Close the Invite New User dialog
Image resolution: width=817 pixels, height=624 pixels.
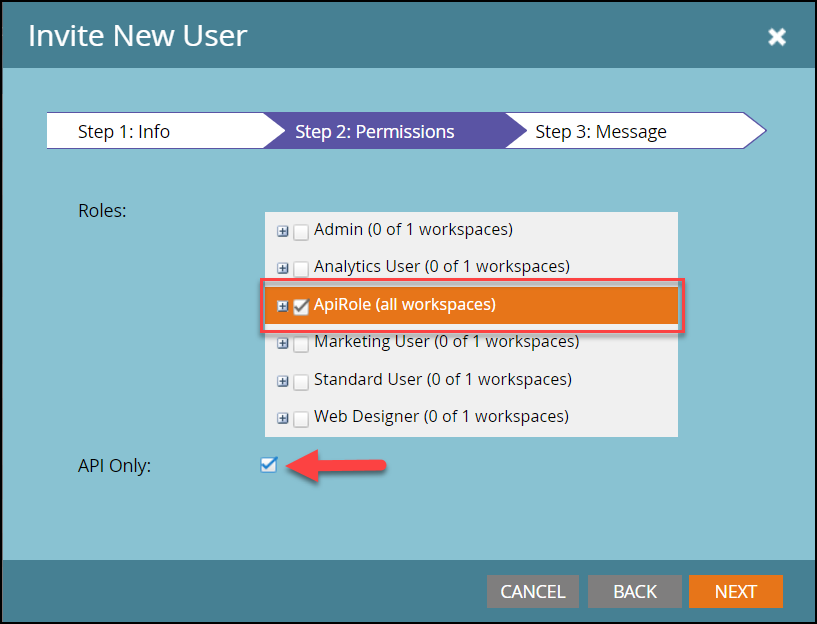tap(776, 38)
